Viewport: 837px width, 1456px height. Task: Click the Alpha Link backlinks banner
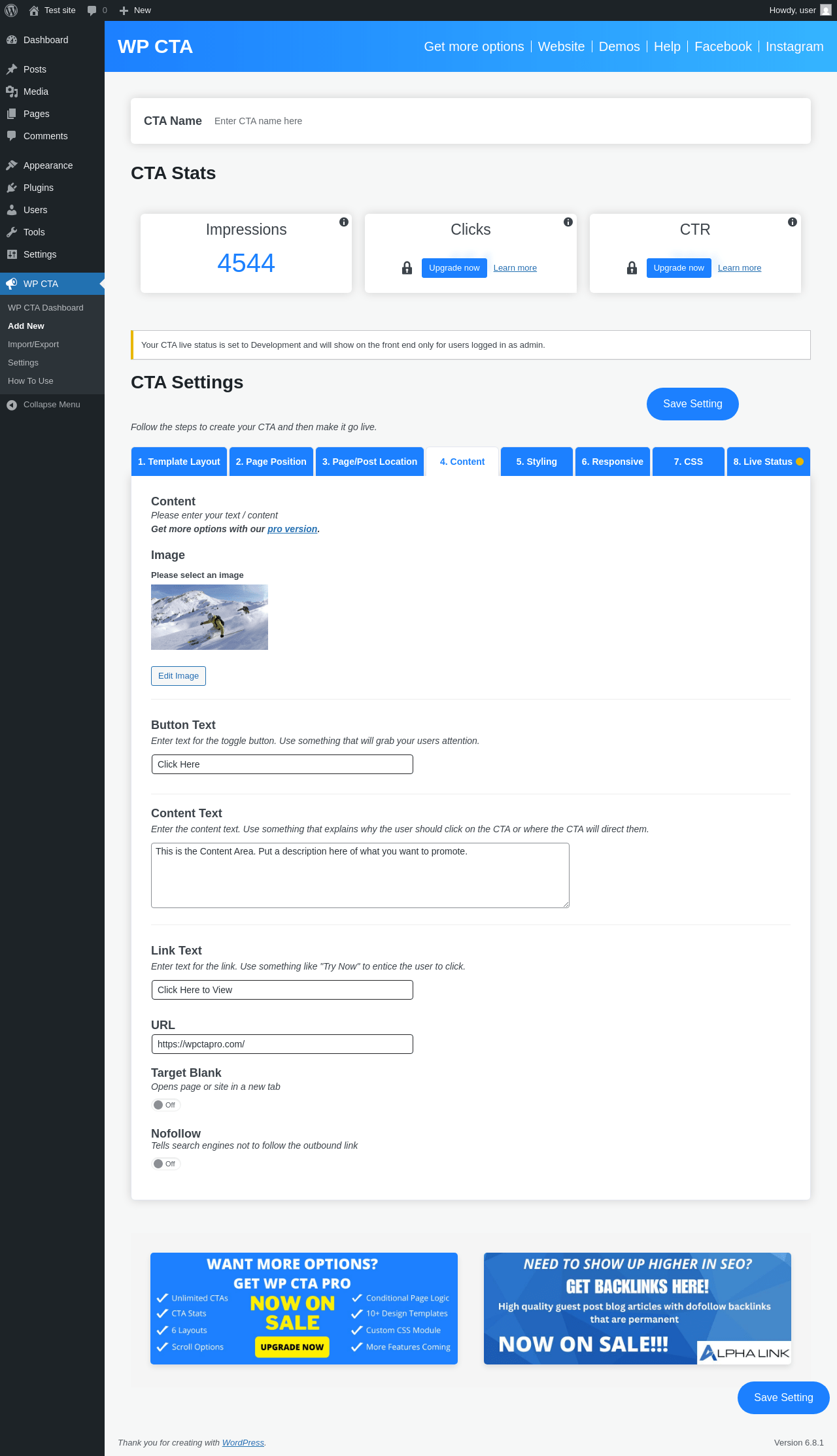point(638,1308)
